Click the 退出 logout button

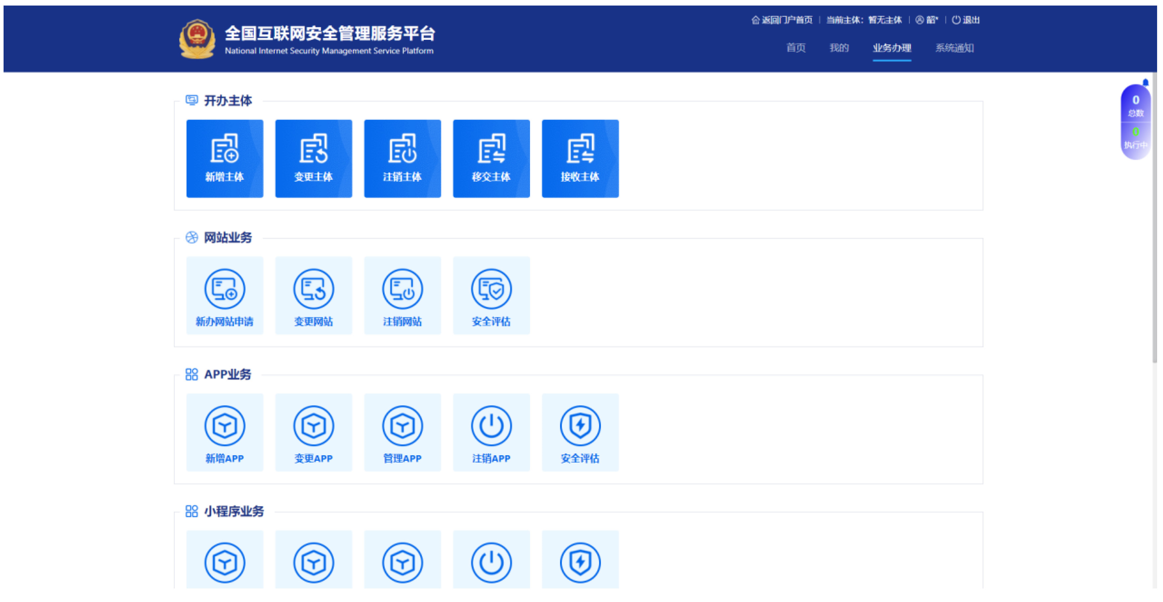pyautogui.click(x=966, y=20)
